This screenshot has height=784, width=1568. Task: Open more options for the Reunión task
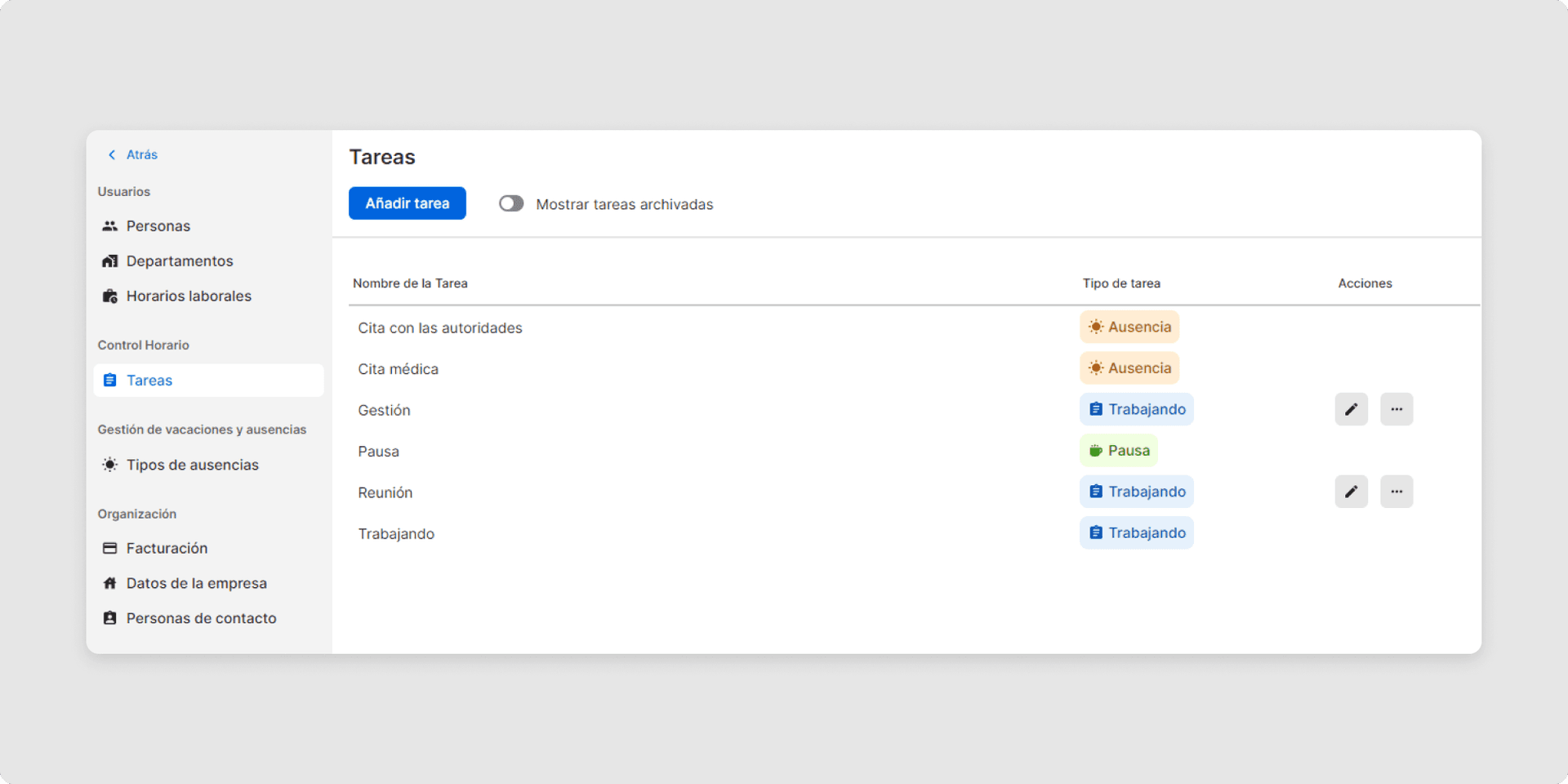[x=1396, y=492]
